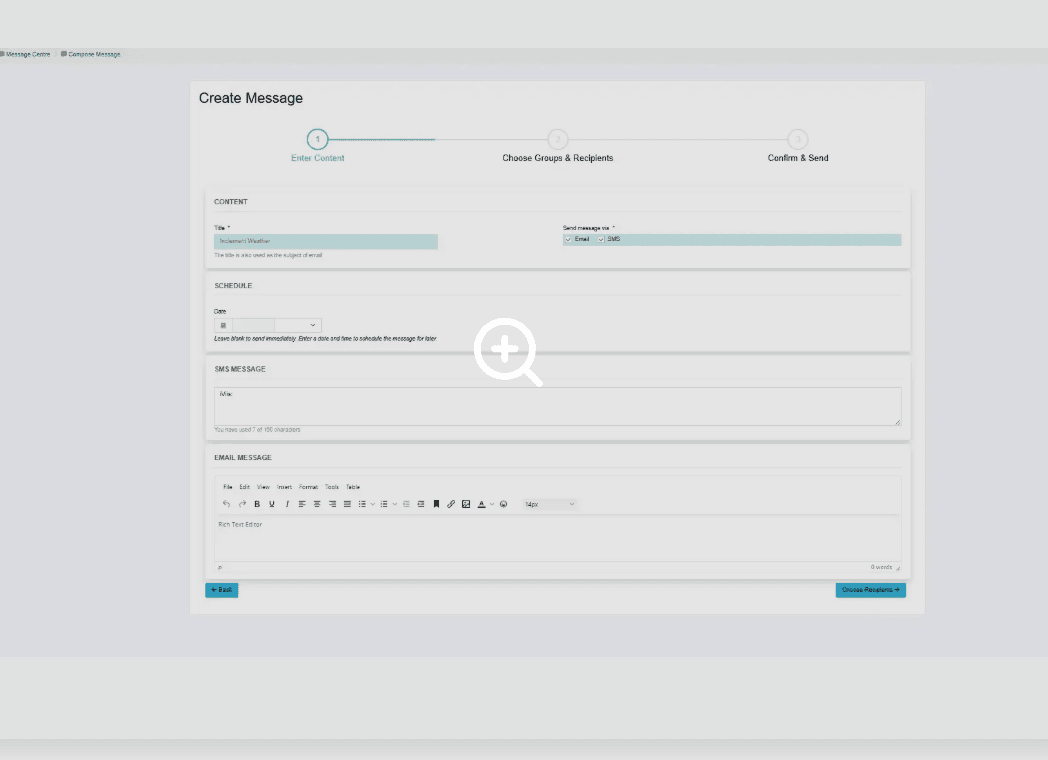Insert a numbered list in the editor
The height and width of the screenshot is (760, 1048).
[x=384, y=504]
